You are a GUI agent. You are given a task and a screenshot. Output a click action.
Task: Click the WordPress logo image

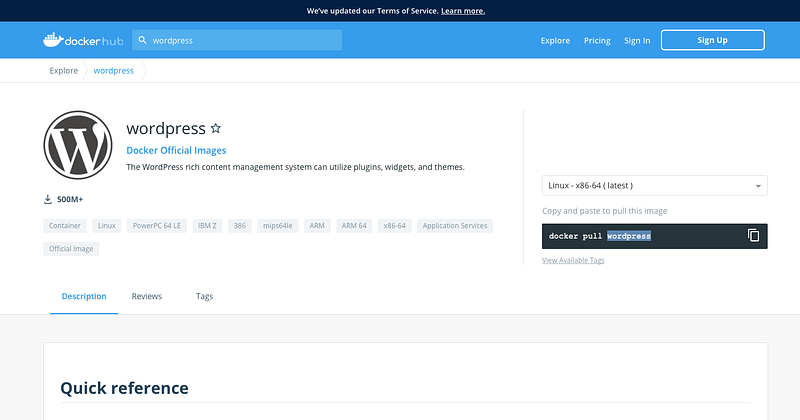(78, 145)
